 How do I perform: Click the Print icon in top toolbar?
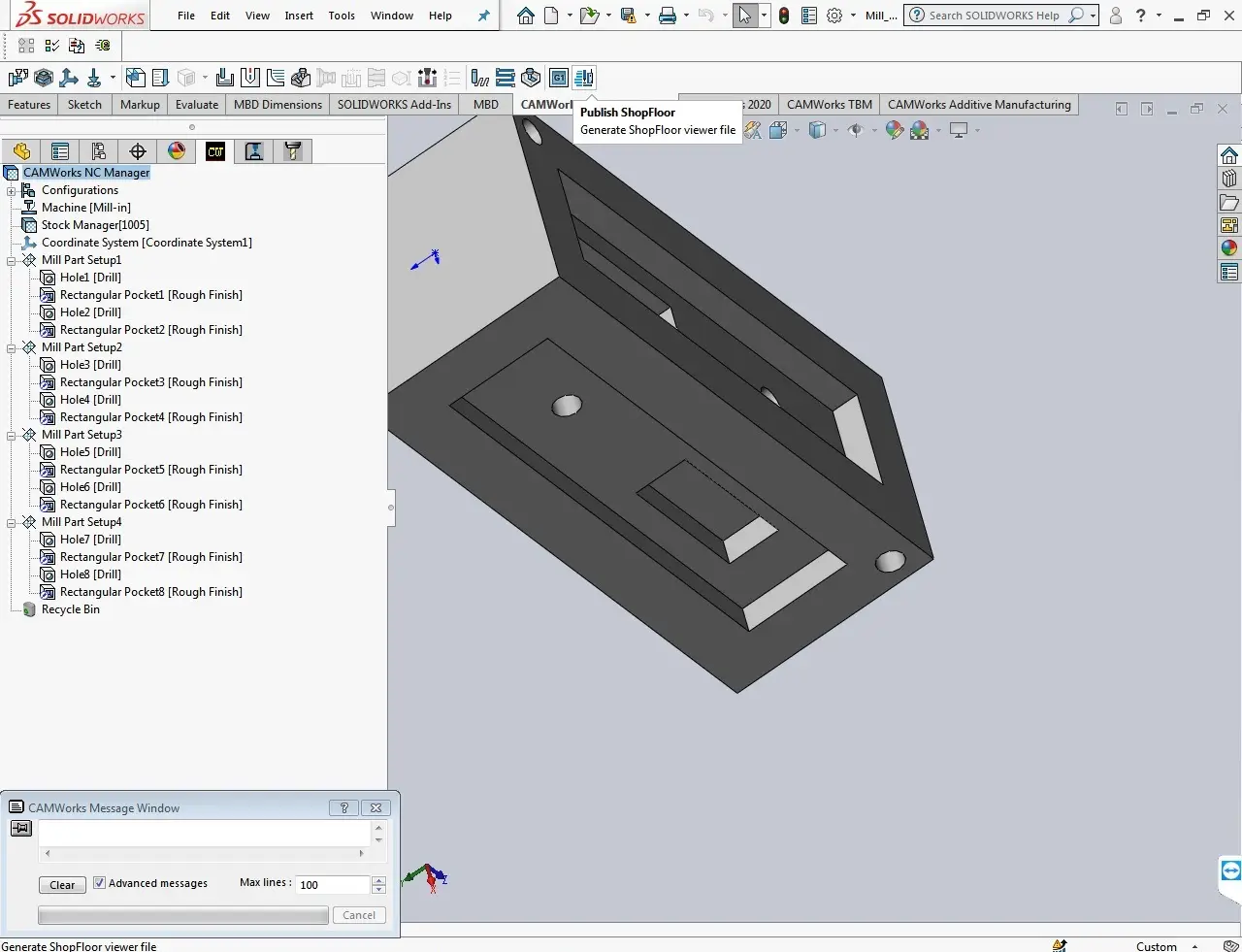[x=667, y=16]
